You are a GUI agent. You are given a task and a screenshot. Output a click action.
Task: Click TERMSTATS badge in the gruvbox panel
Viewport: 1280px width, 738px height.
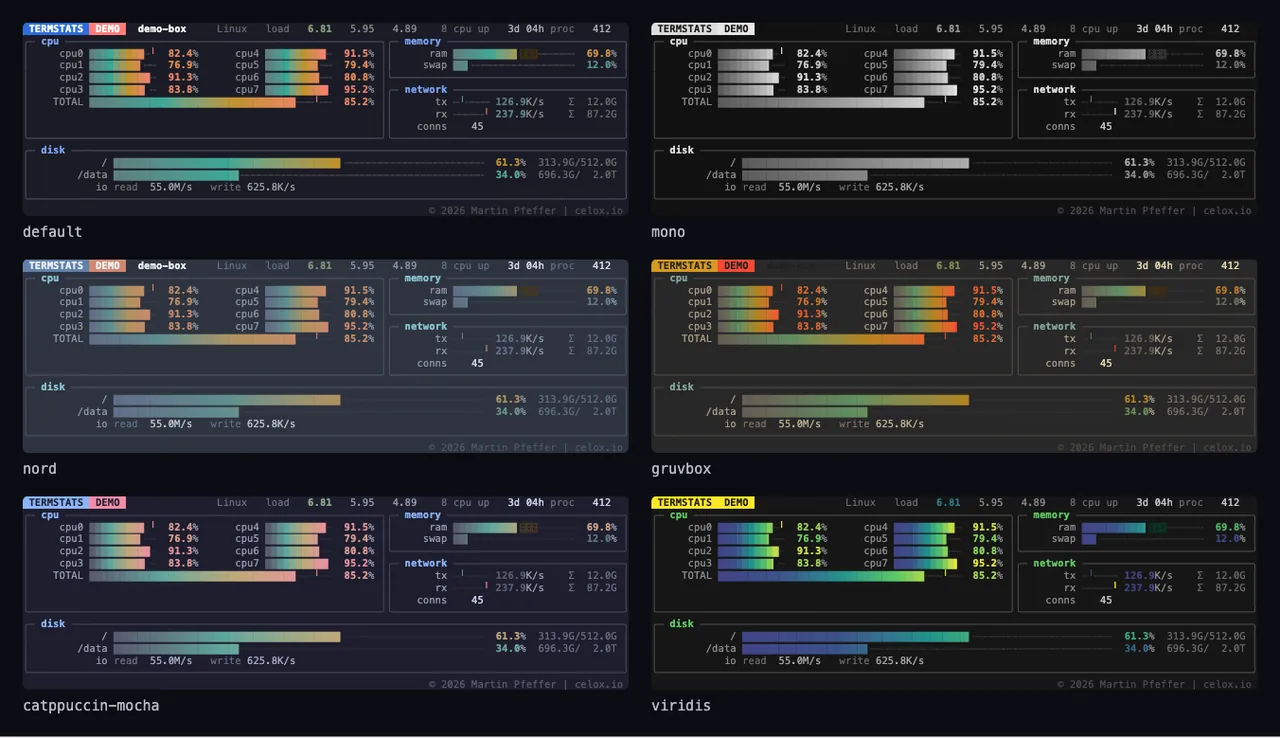(x=685, y=266)
